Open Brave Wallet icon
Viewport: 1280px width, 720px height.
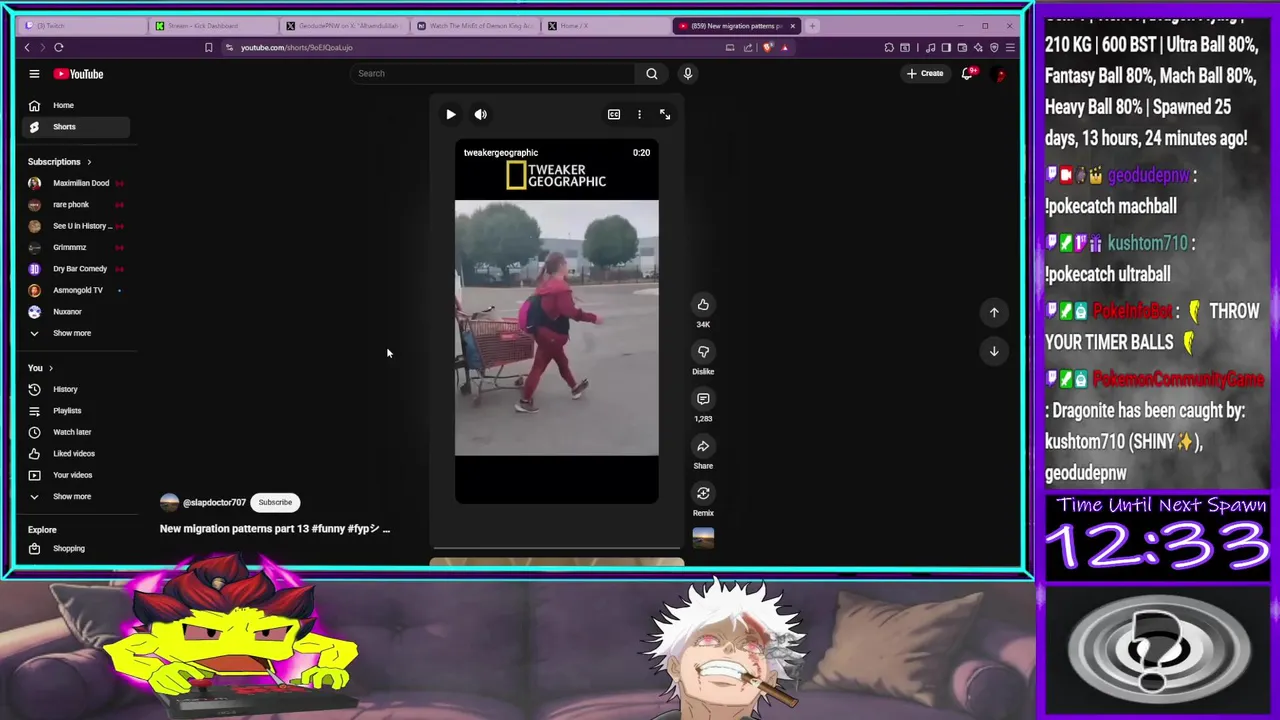pos(962,47)
